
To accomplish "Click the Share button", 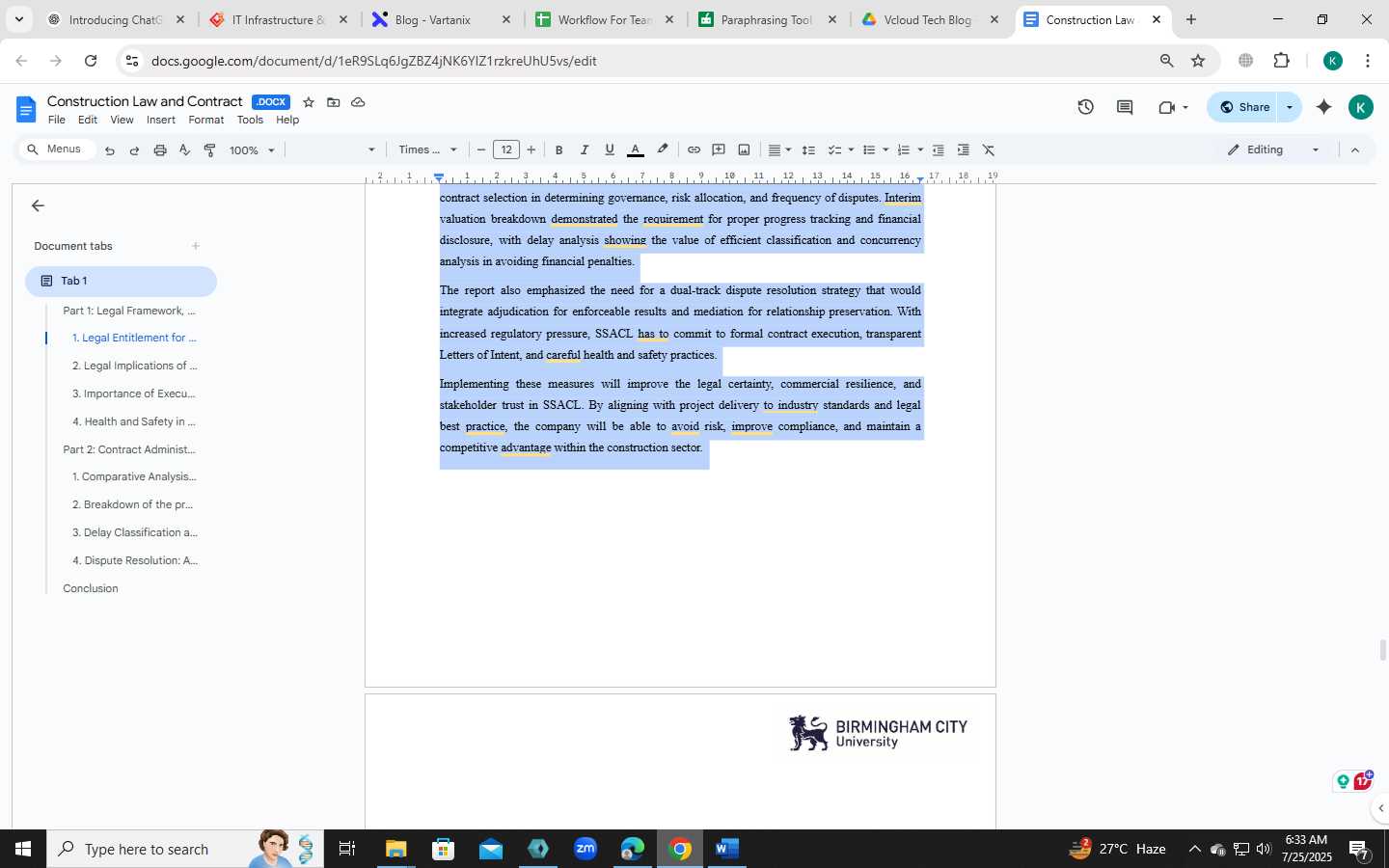I will click(x=1244, y=107).
